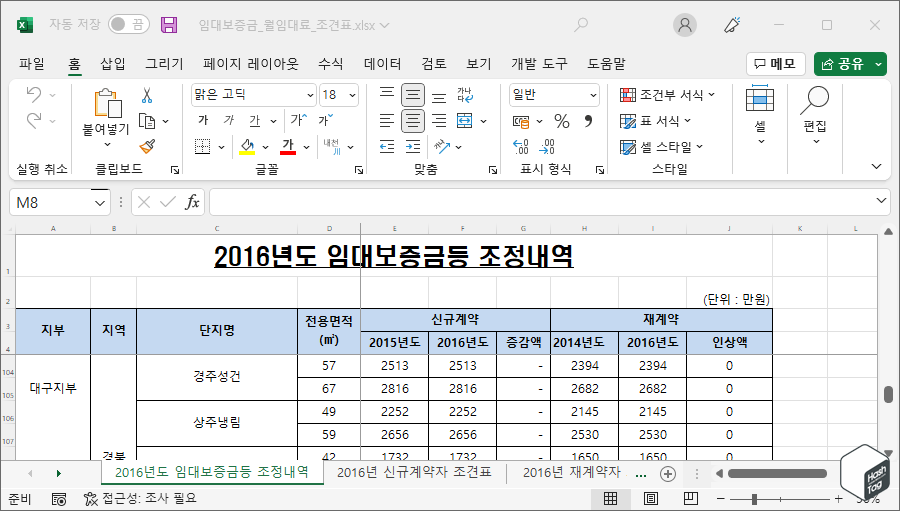Screen dimensions: 900x511
Task: Click the text orientation icon
Action: 442,146
